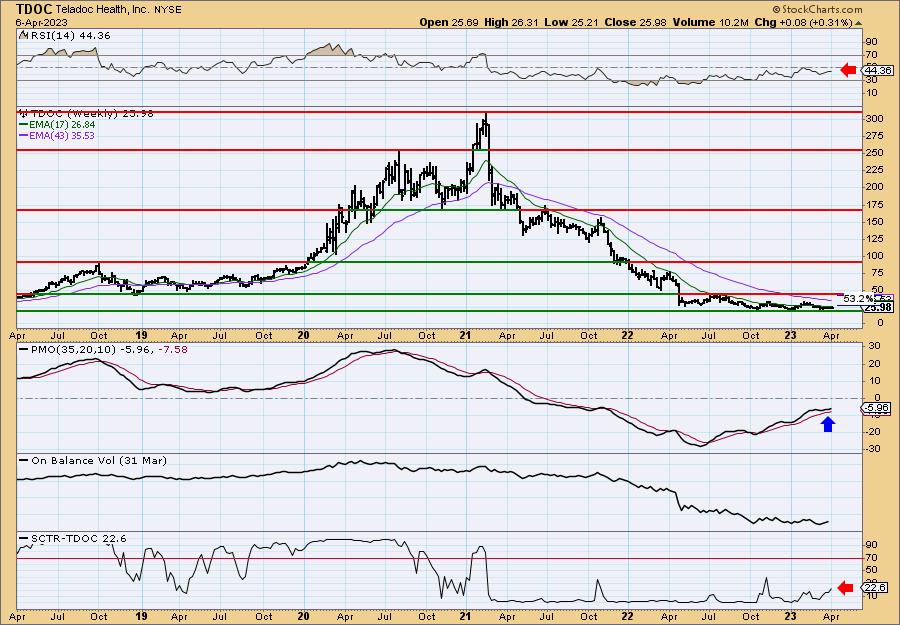Screen dimensions: 900x625
Task: Click the green up triangle beside Chg
Action: [859, 23]
